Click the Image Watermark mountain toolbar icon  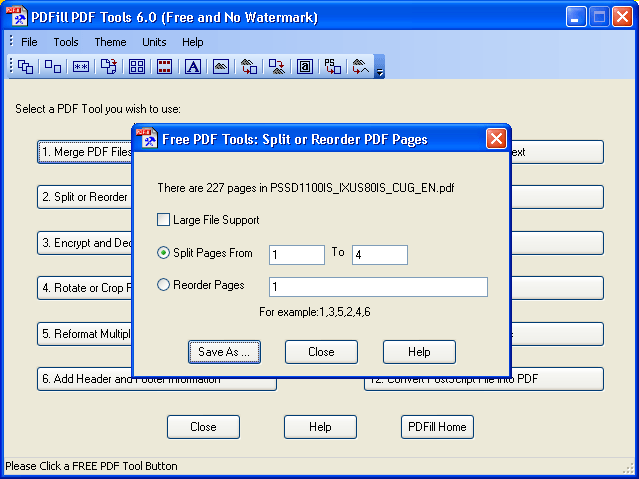[221, 66]
